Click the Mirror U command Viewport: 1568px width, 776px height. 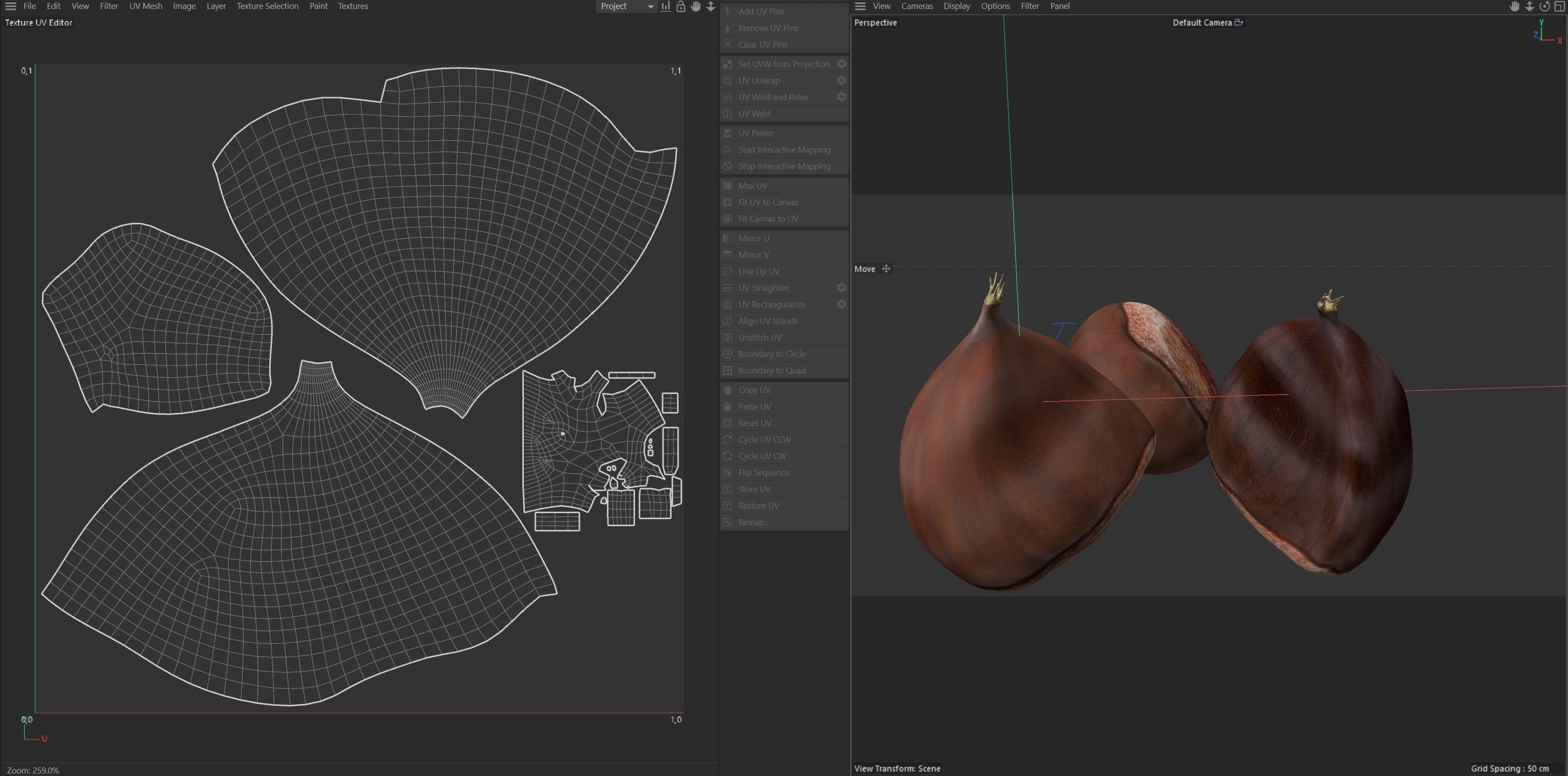click(x=753, y=238)
